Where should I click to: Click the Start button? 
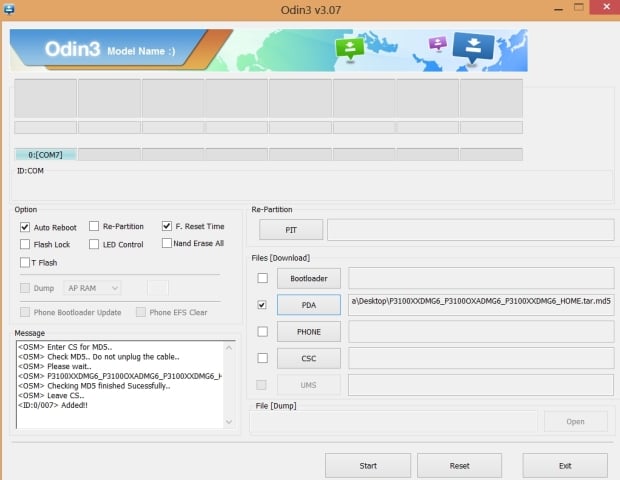pyautogui.click(x=368, y=465)
